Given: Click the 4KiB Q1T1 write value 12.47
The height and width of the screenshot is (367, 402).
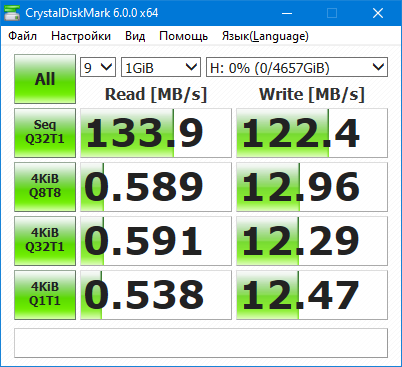Looking at the screenshot, I should [312, 295].
